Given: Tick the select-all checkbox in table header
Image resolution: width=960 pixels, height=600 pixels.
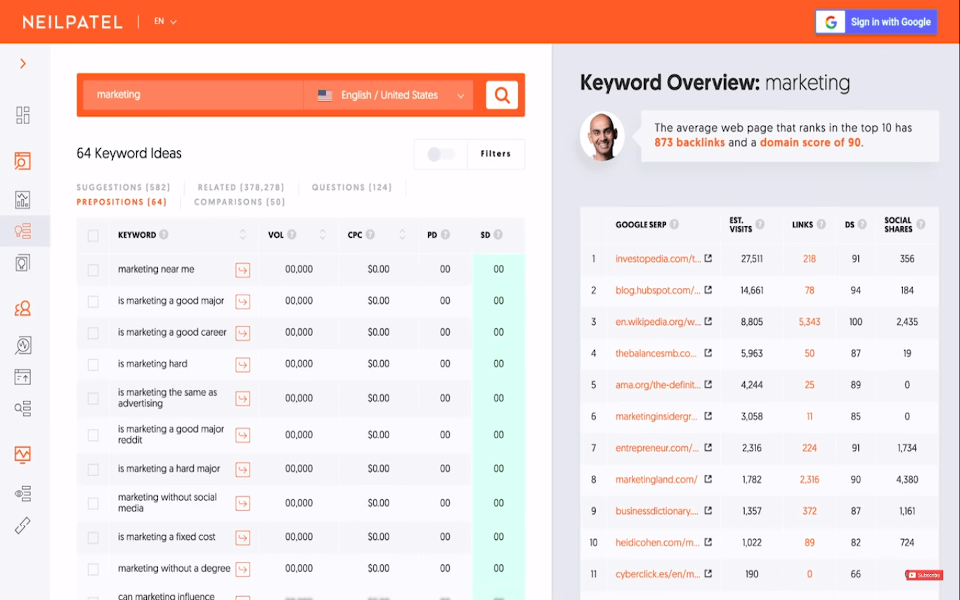Looking at the screenshot, I should point(93,236).
